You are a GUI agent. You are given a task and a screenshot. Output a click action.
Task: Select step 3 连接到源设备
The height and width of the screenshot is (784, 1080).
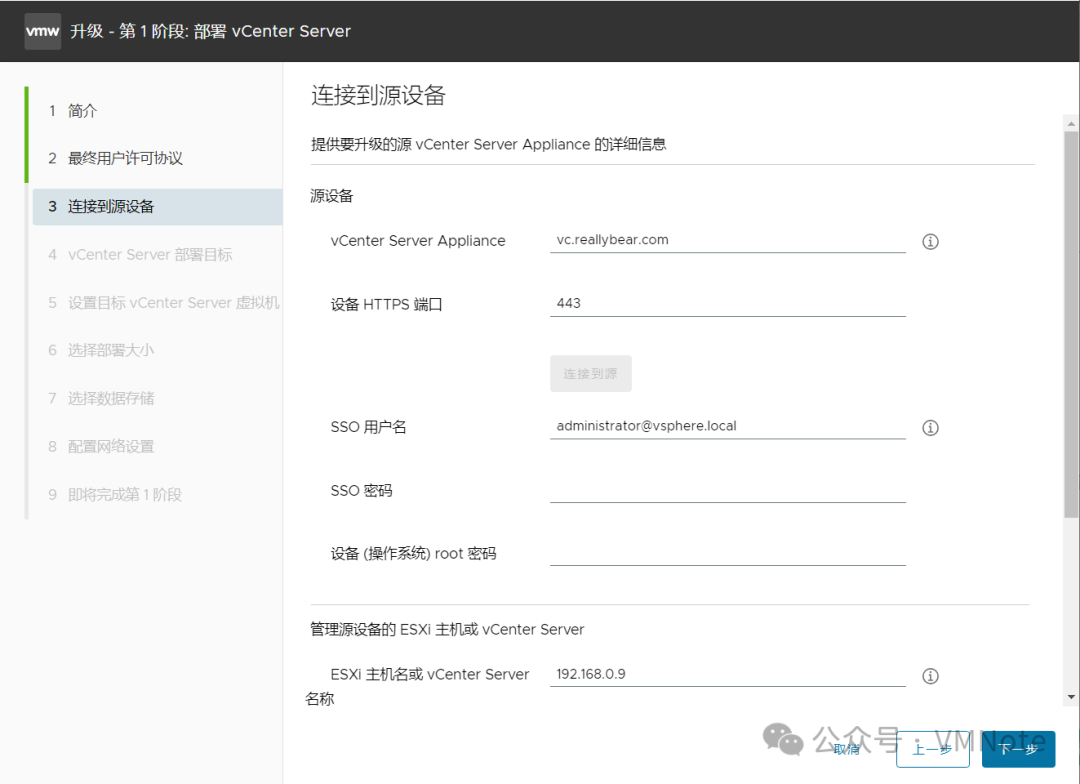pyautogui.click(x=157, y=207)
